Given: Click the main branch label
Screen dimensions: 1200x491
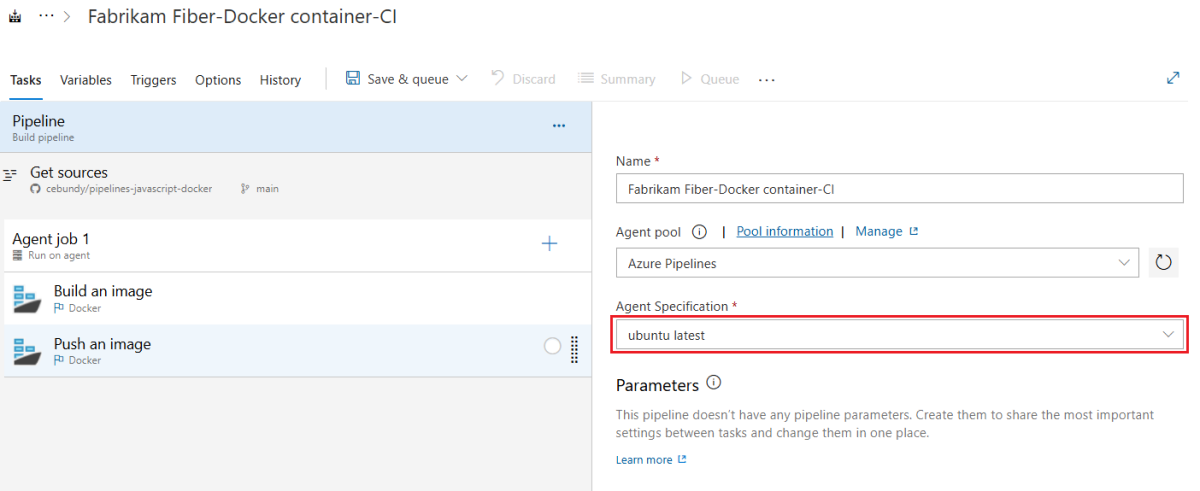Looking at the screenshot, I should [x=267, y=188].
